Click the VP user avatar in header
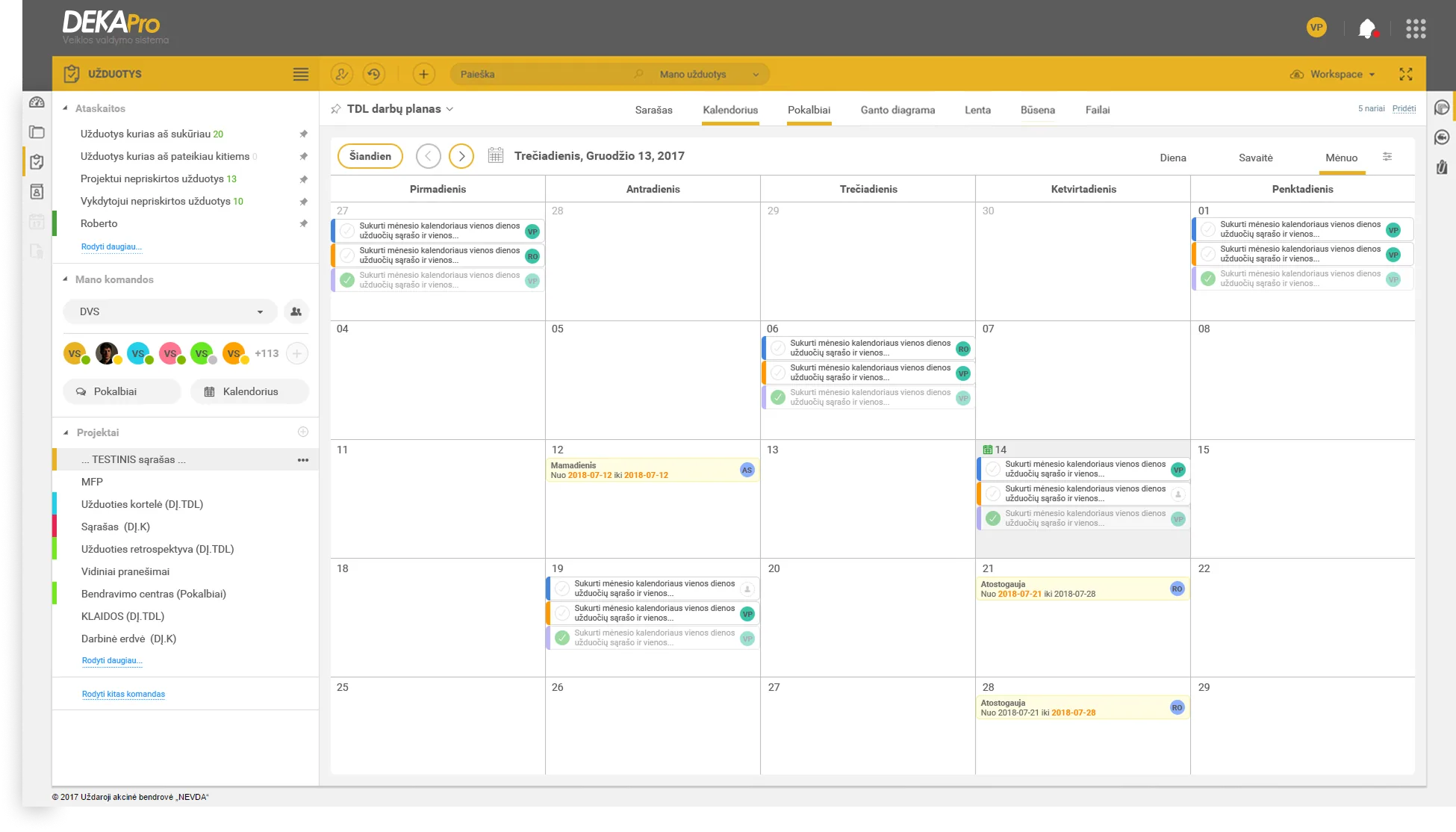Image resolution: width=1456 pixels, height=832 pixels. click(1316, 28)
